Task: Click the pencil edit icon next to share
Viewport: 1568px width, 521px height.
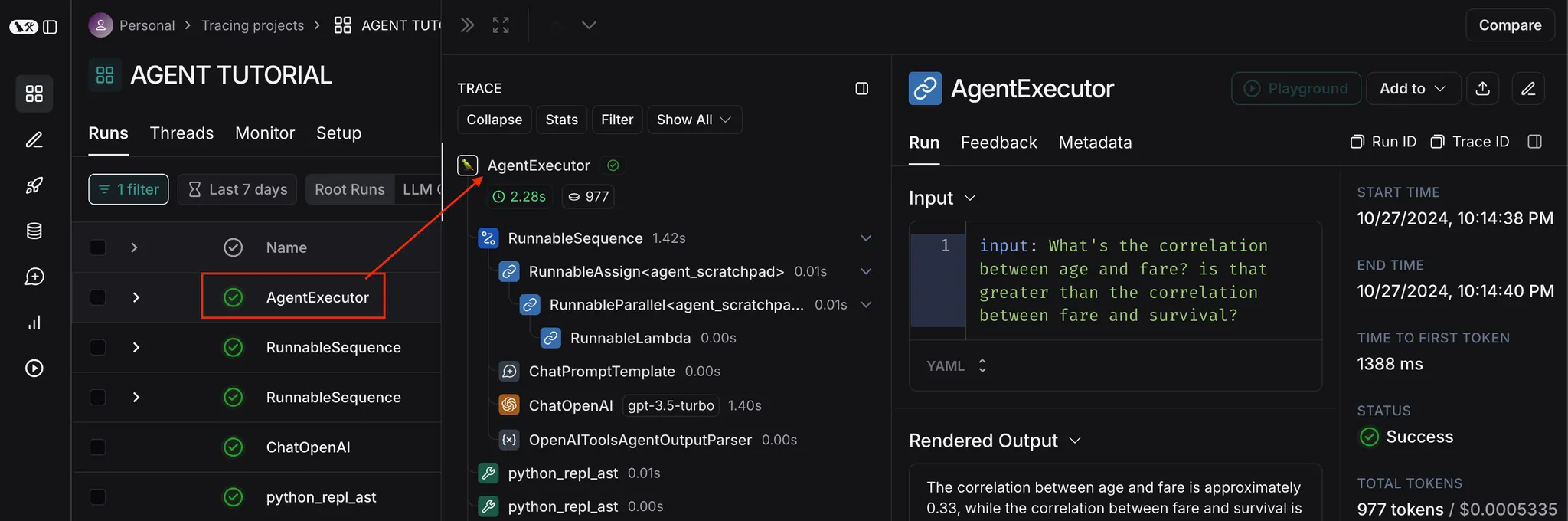Action: pyautogui.click(x=1528, y=89)
